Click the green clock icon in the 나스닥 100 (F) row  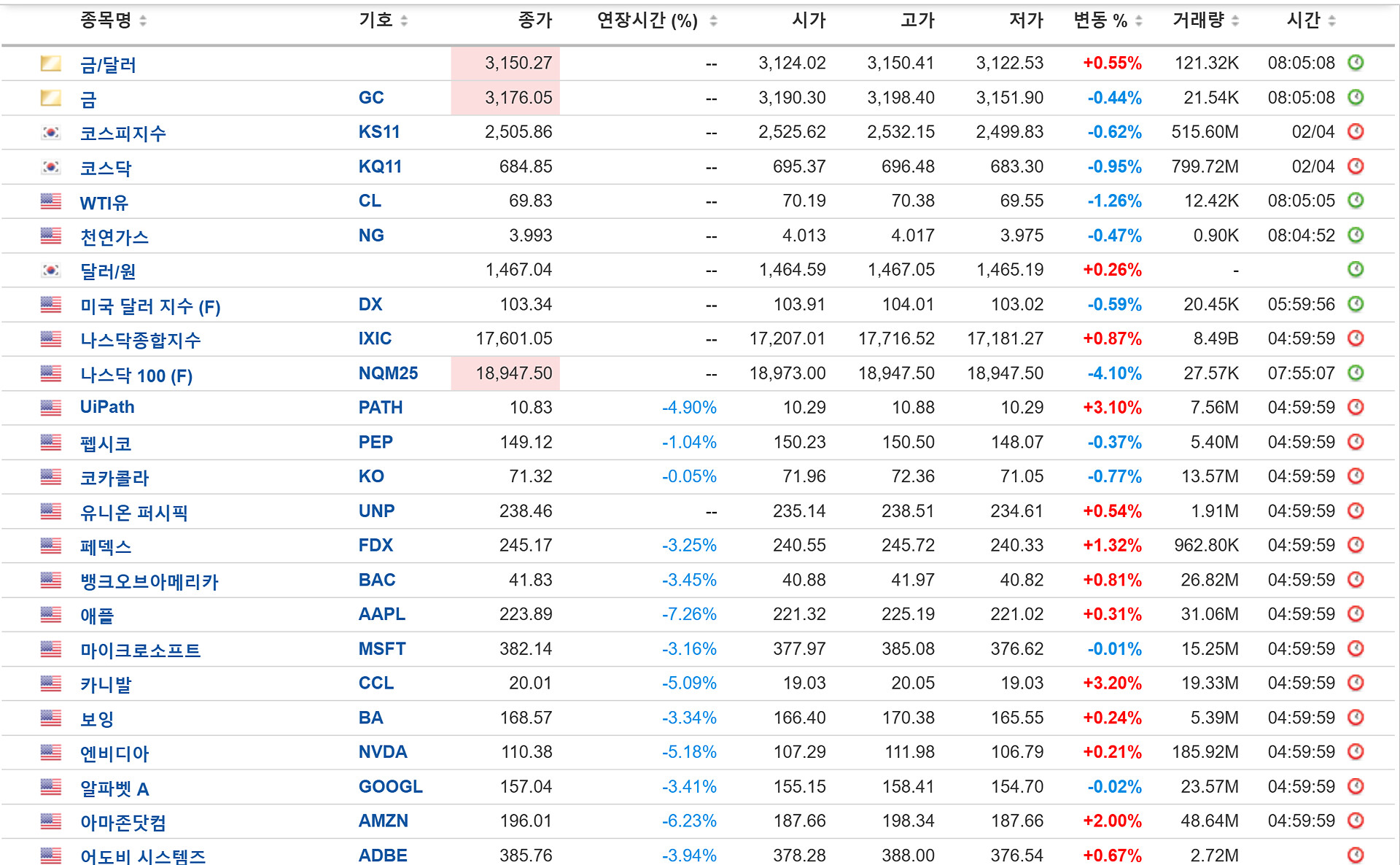point(1356,373)
